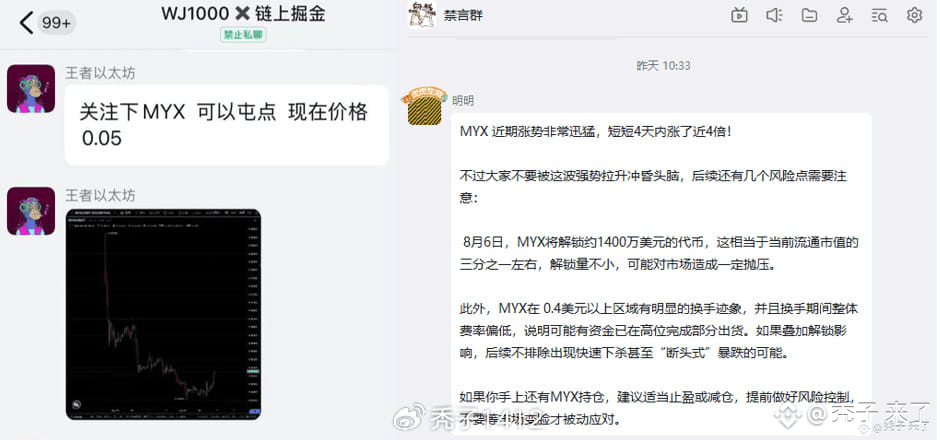Click the 禁止私聊 green tag
The width and height of the screenshot is (940, 440).
tap(243, 35)
